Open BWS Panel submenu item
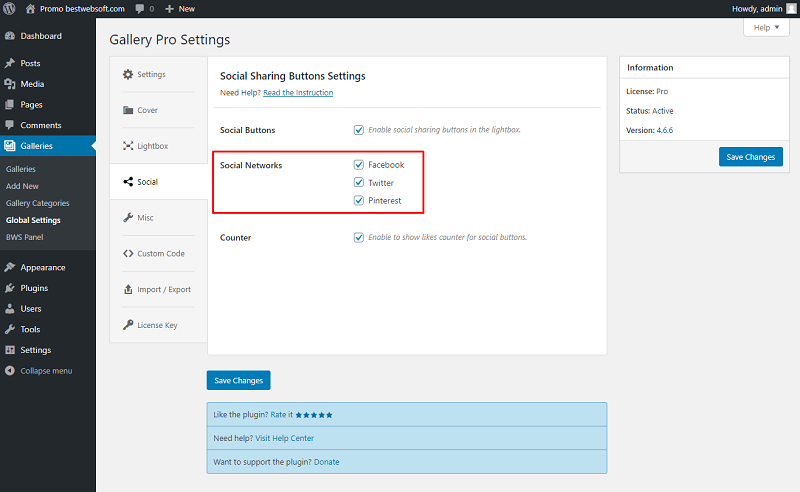This screenshot has width=800, height=492. pyautogui.click(x=24, y=237)
